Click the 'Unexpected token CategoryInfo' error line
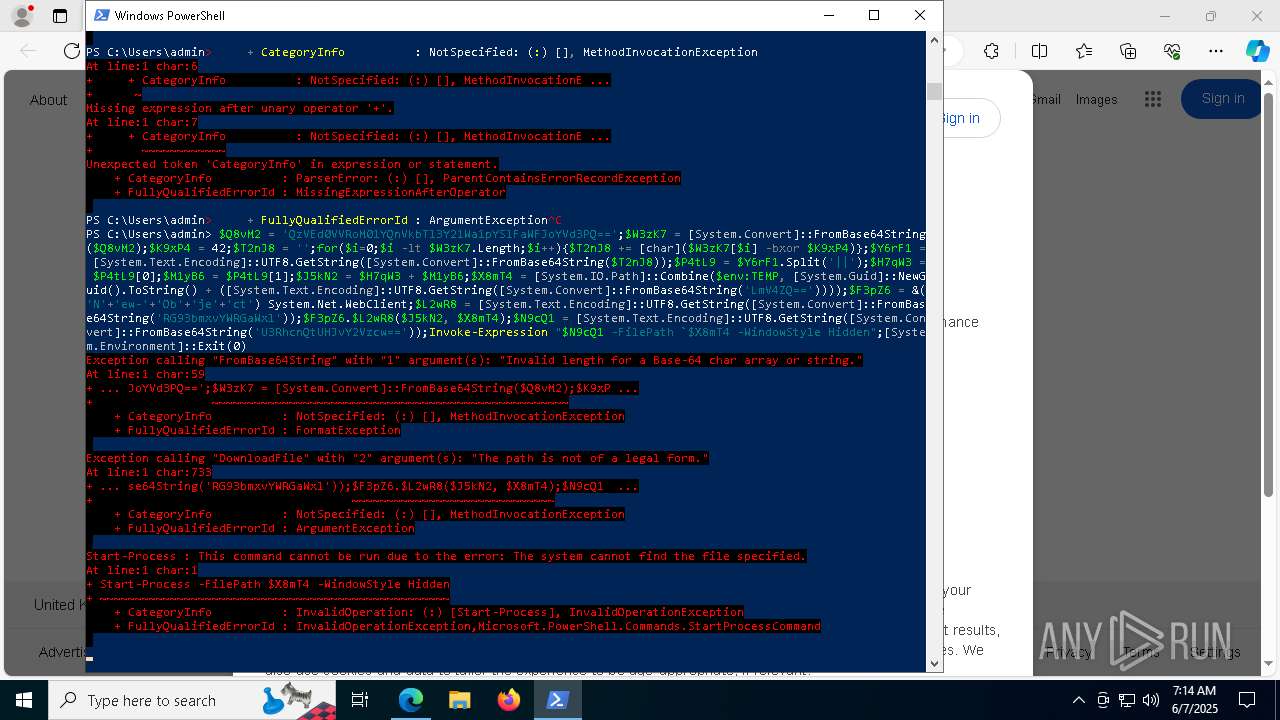The height and width of the screenshot is (720, 1280). point(291,164)
